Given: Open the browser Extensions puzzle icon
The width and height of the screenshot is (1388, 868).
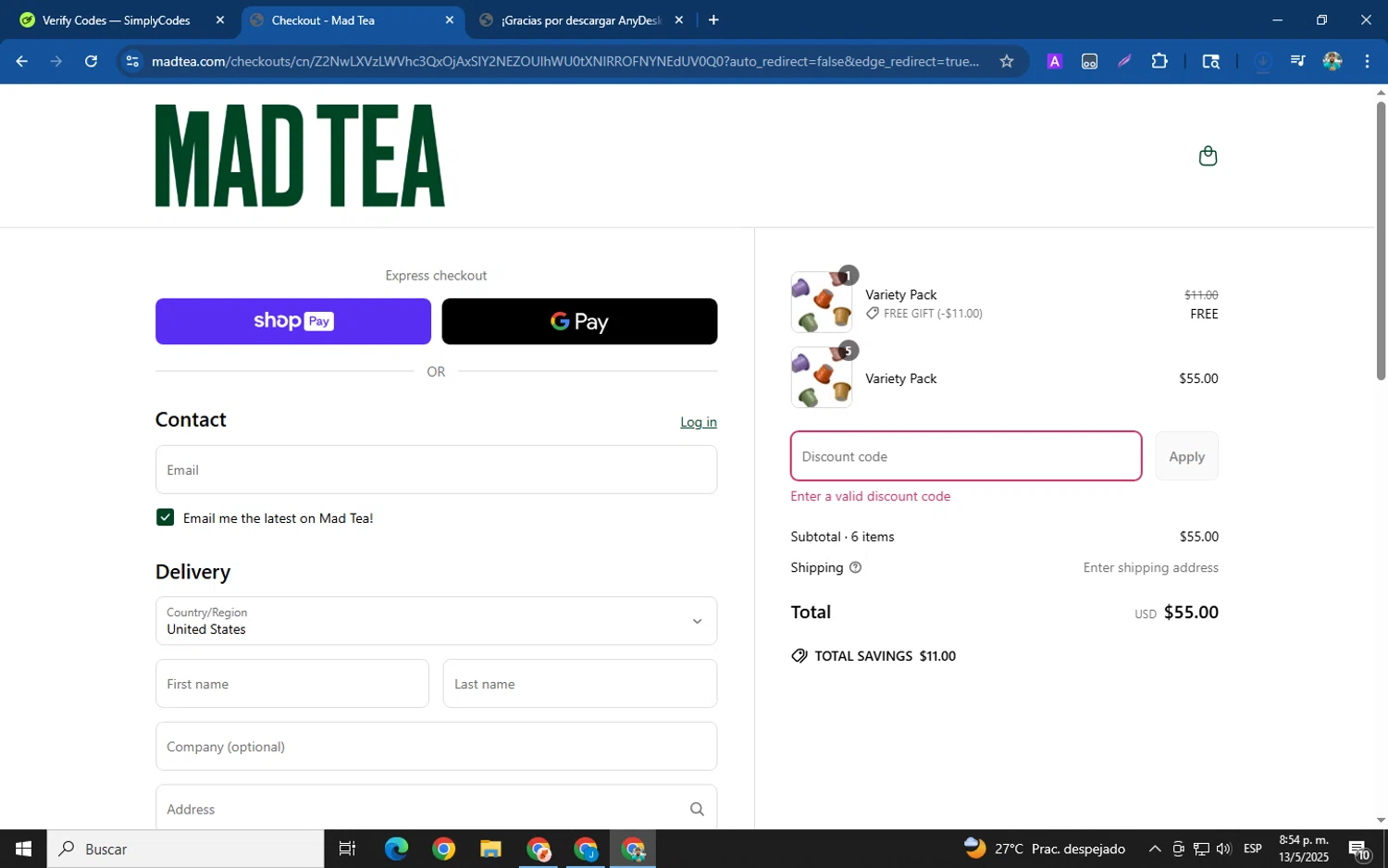Looking at the screenshot, I should tap(1159, 61).
